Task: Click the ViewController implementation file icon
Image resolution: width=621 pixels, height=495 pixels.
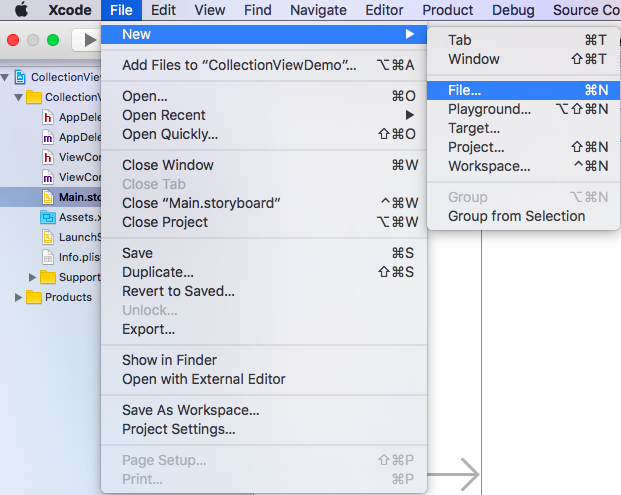Action: [48, 177]
